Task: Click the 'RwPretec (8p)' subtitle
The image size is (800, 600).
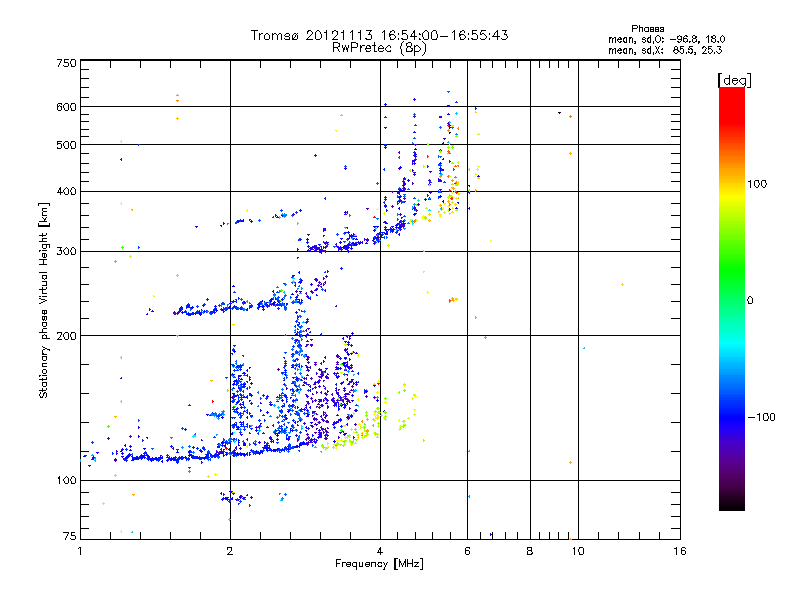Action: coord(379,48)
